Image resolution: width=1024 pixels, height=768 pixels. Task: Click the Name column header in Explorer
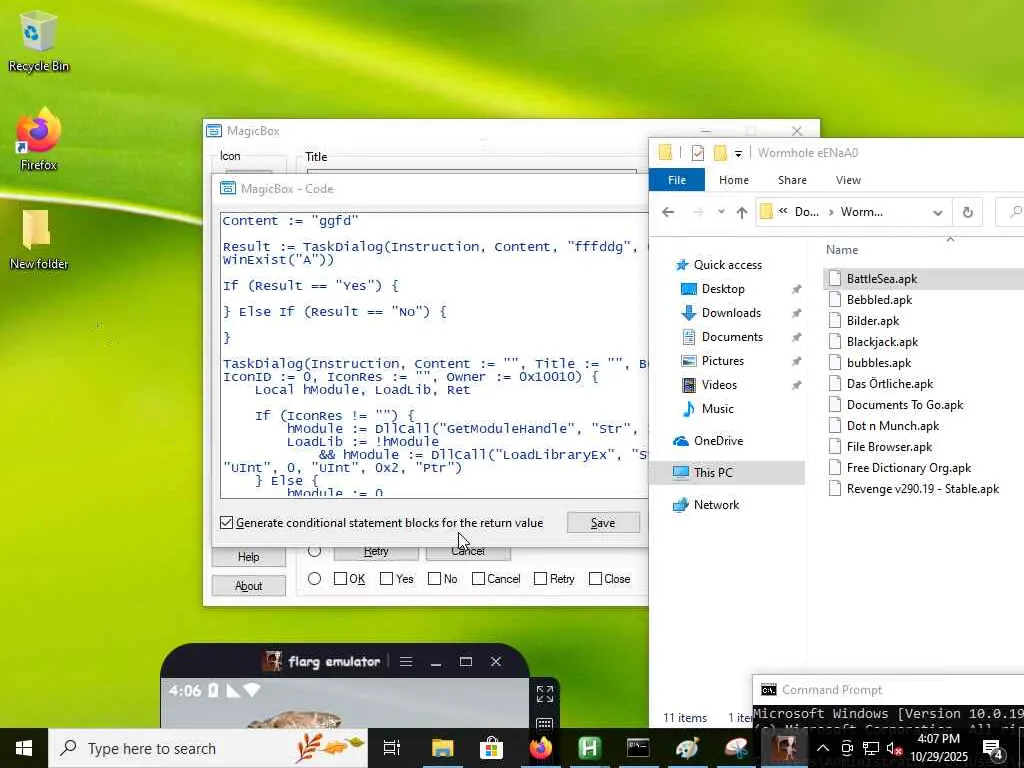coord(842,249)
